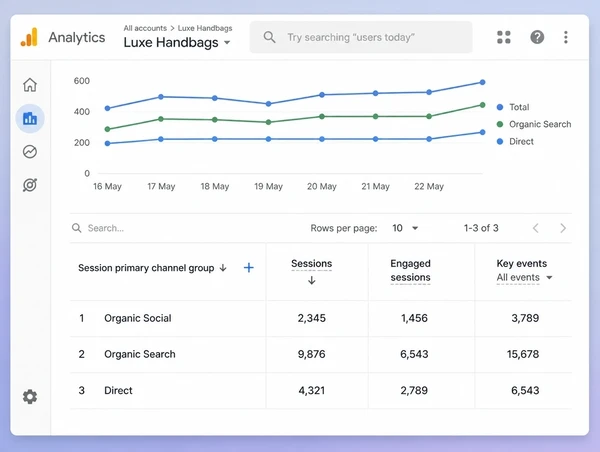Screen dimensions: 600x452
Task: Open the apps grid icon
Action: tap(504, 37)
